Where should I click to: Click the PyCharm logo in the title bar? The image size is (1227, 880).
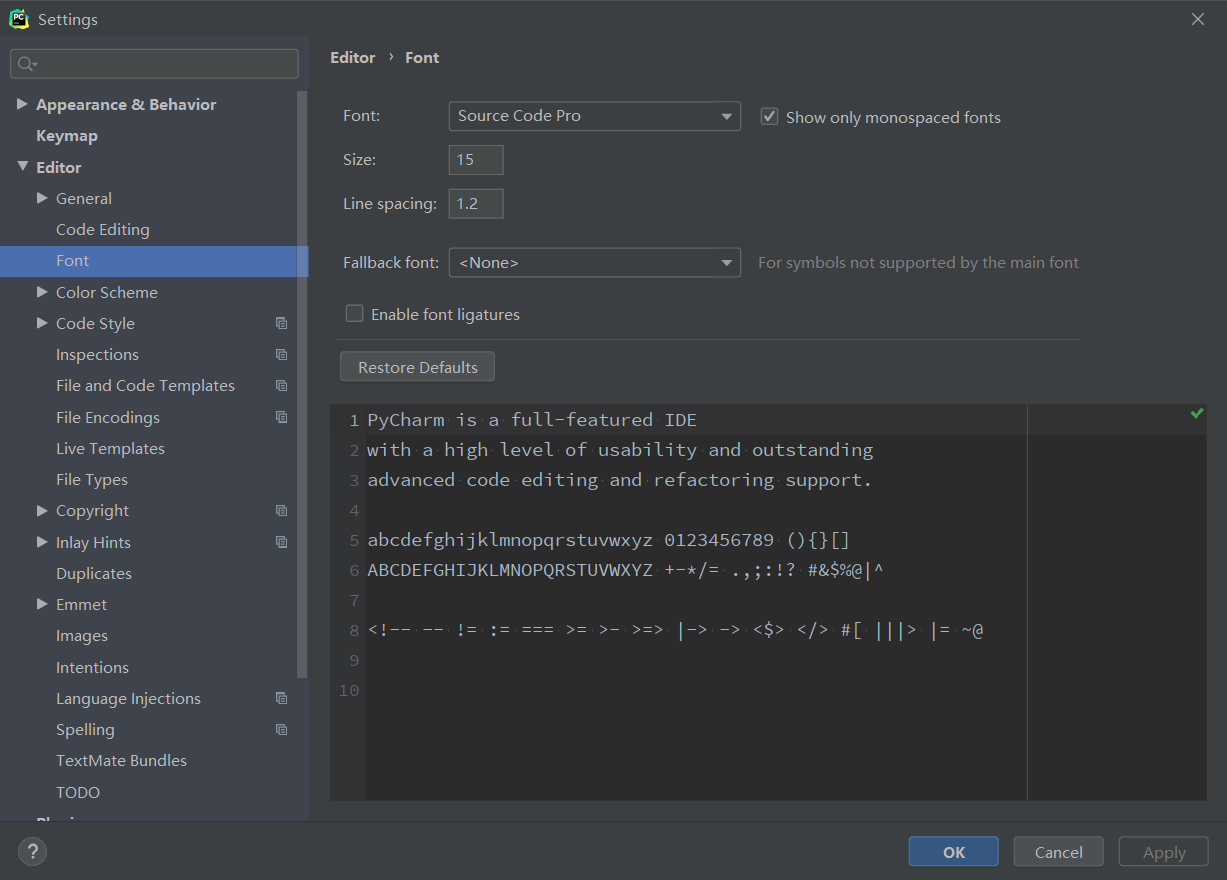pos(19,19)
